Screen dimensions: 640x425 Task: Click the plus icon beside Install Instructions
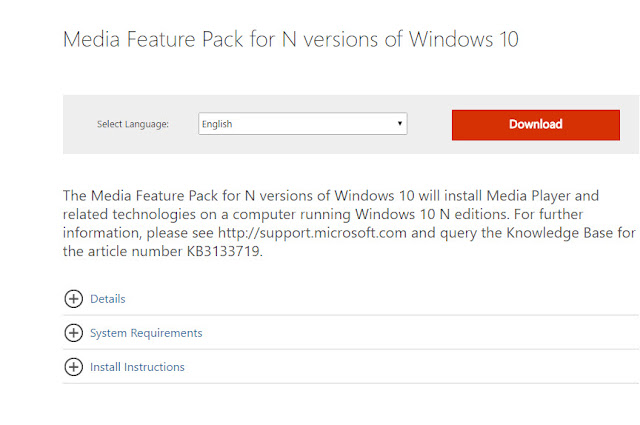coord(73,367)
